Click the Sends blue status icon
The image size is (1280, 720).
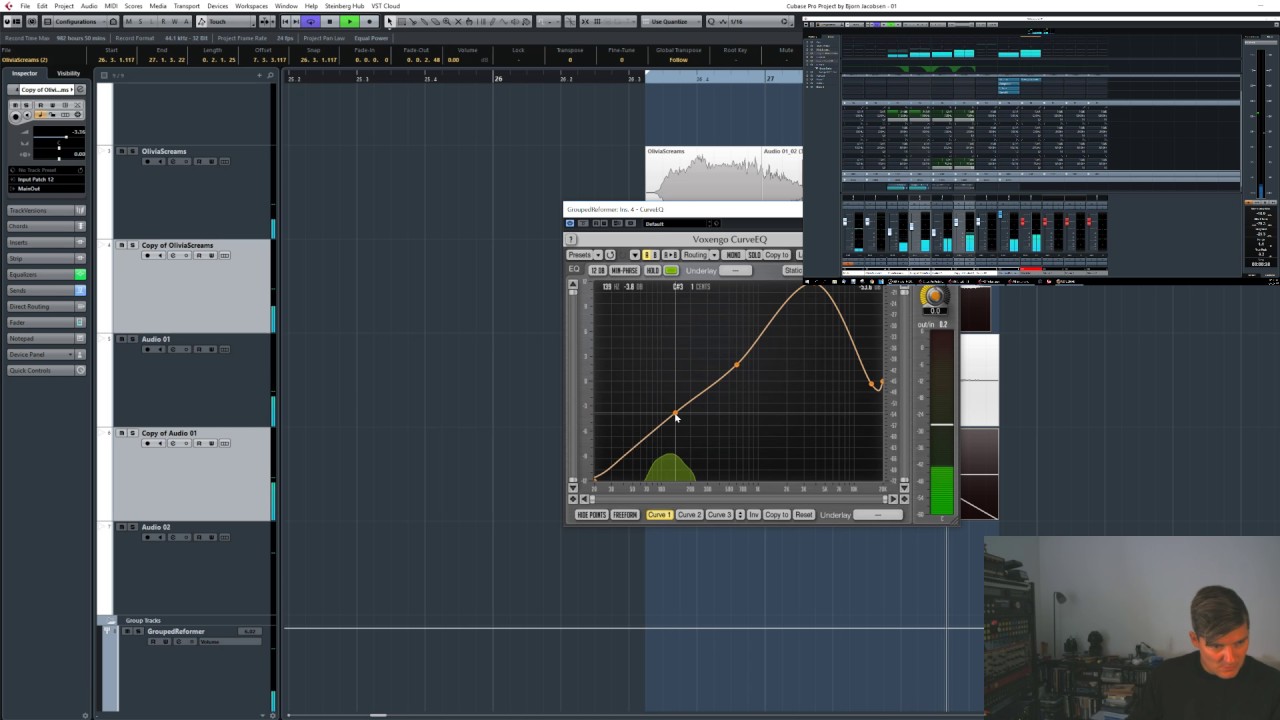pyautogui.click(x=80, y=290)
